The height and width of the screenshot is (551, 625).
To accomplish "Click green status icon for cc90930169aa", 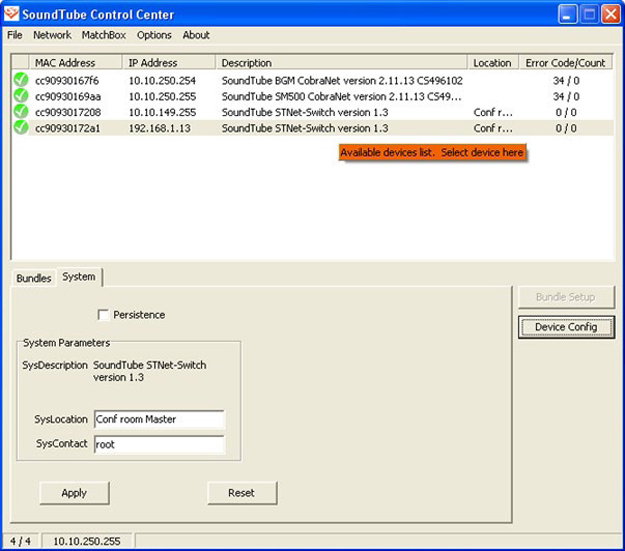I will pos(21,96).
